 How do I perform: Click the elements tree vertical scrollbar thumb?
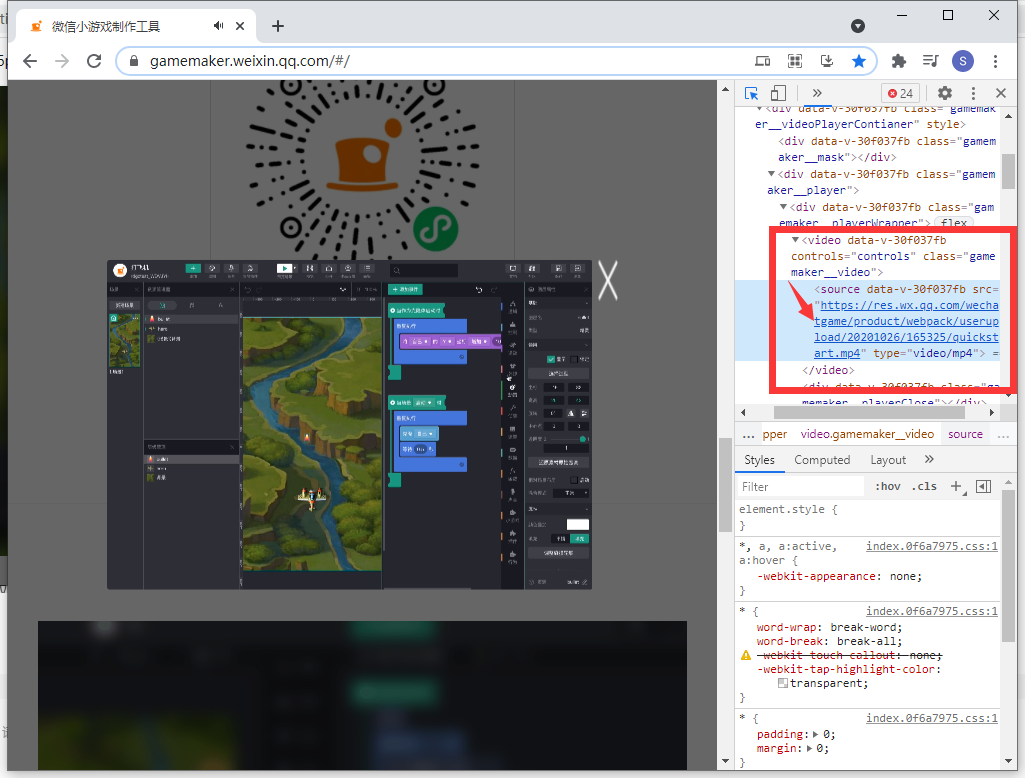click(1009, 172)
